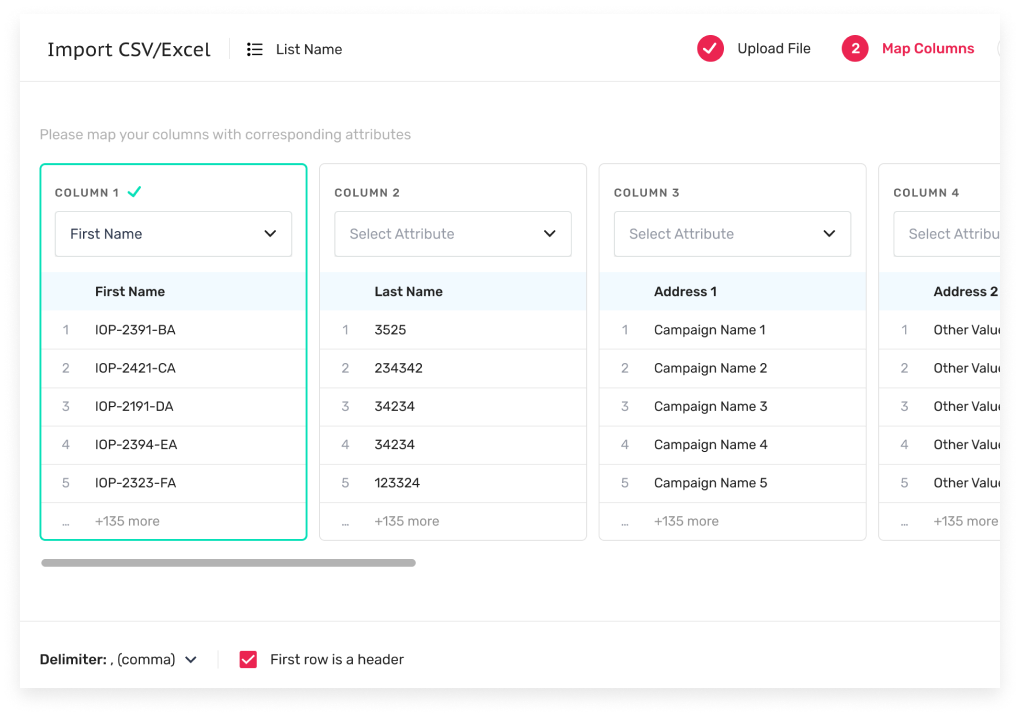
Task: Click the Upload File completed checkmark icon
Action: pos(710,49)
